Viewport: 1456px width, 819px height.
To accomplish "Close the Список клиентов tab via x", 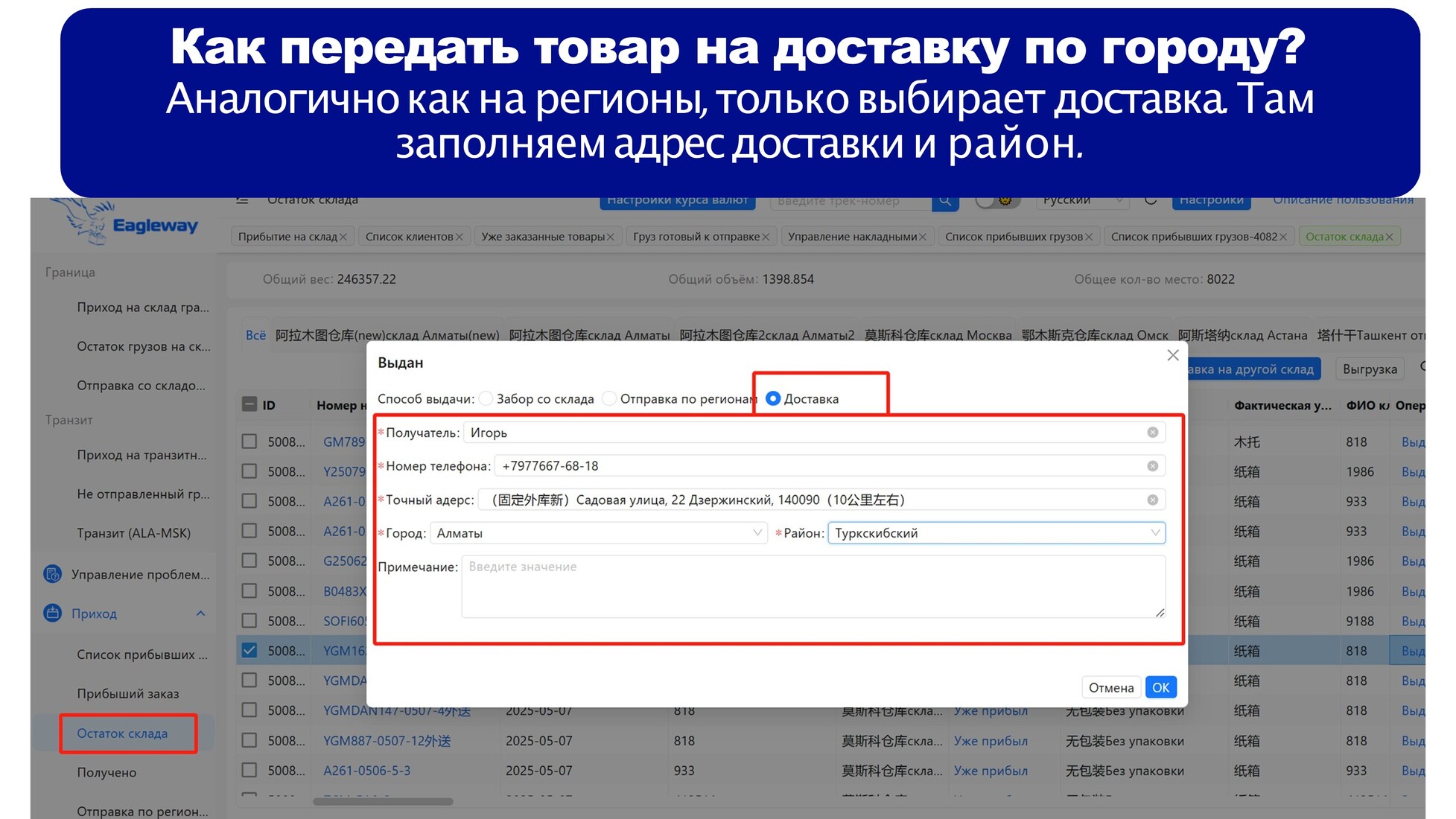I will (459, 237).
